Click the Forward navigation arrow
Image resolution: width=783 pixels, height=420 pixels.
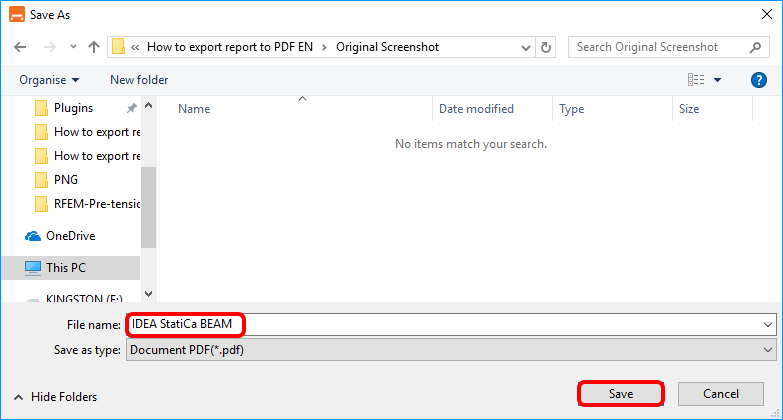[48, 47]
